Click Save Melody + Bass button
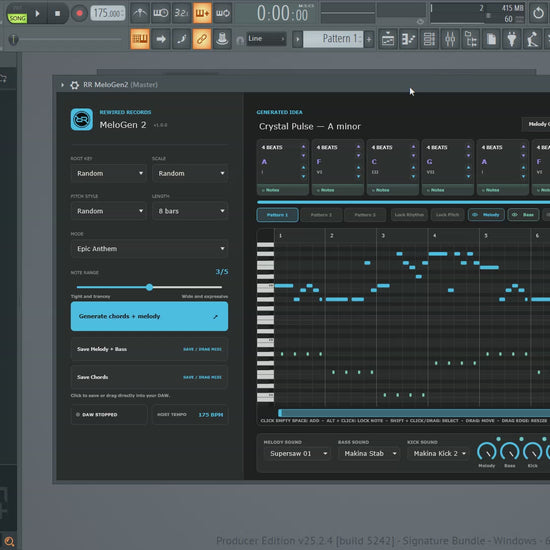The width and height of the screenshot is (550, 550). [x=149, y=349]
